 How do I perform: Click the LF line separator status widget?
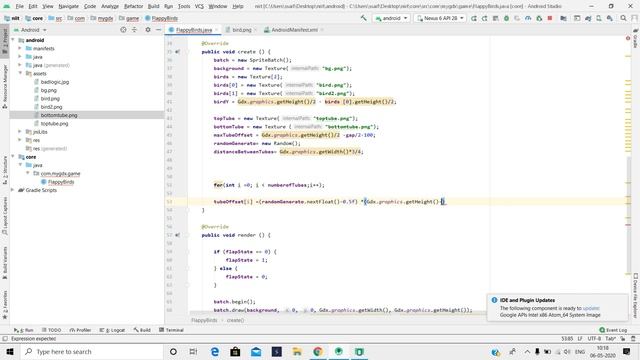pos(580,339)
